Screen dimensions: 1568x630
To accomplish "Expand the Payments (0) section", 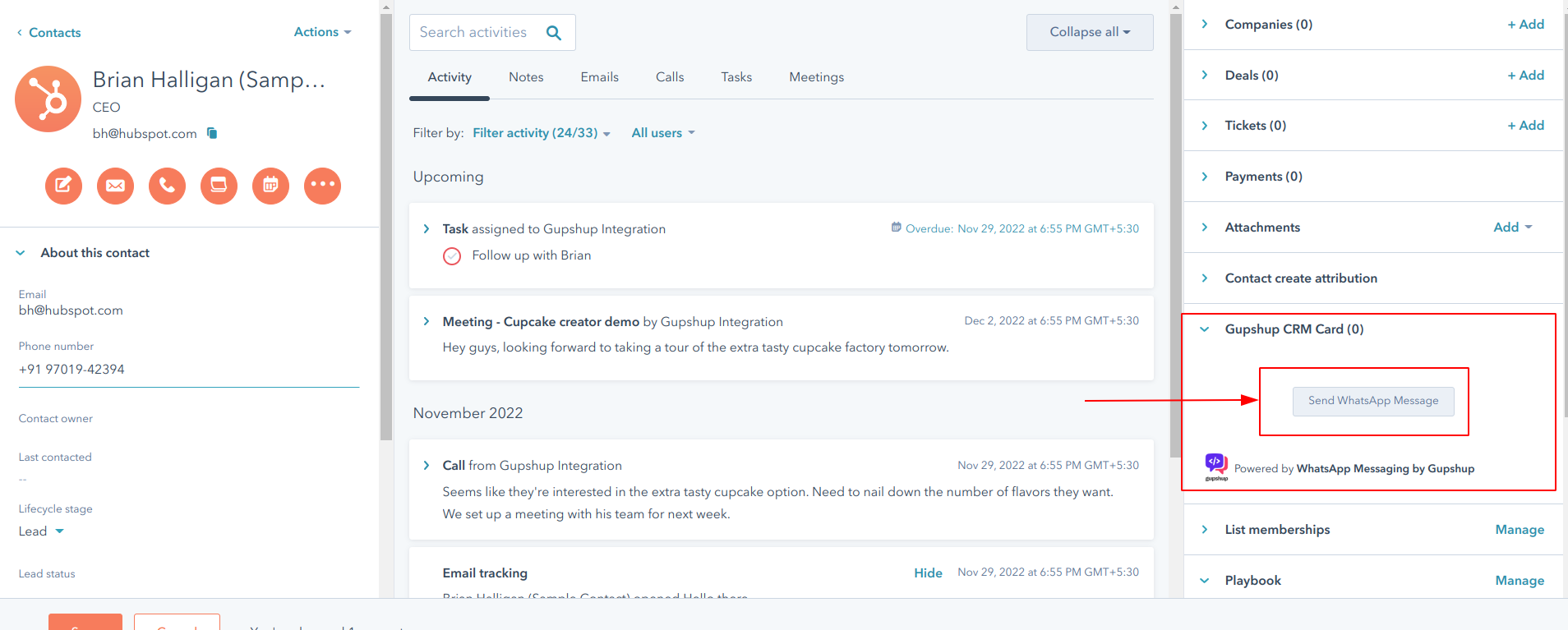I will point(1205,177).
